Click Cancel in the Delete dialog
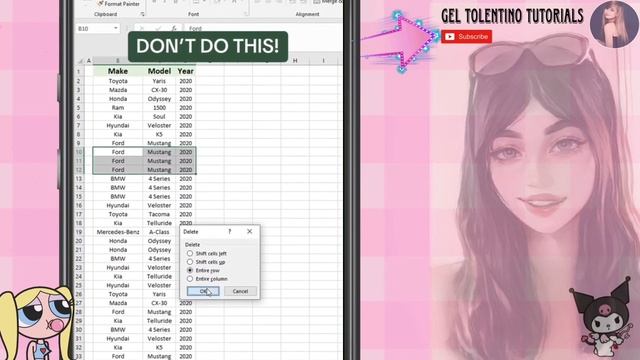640x360 pixels. [x=240, y=291]
